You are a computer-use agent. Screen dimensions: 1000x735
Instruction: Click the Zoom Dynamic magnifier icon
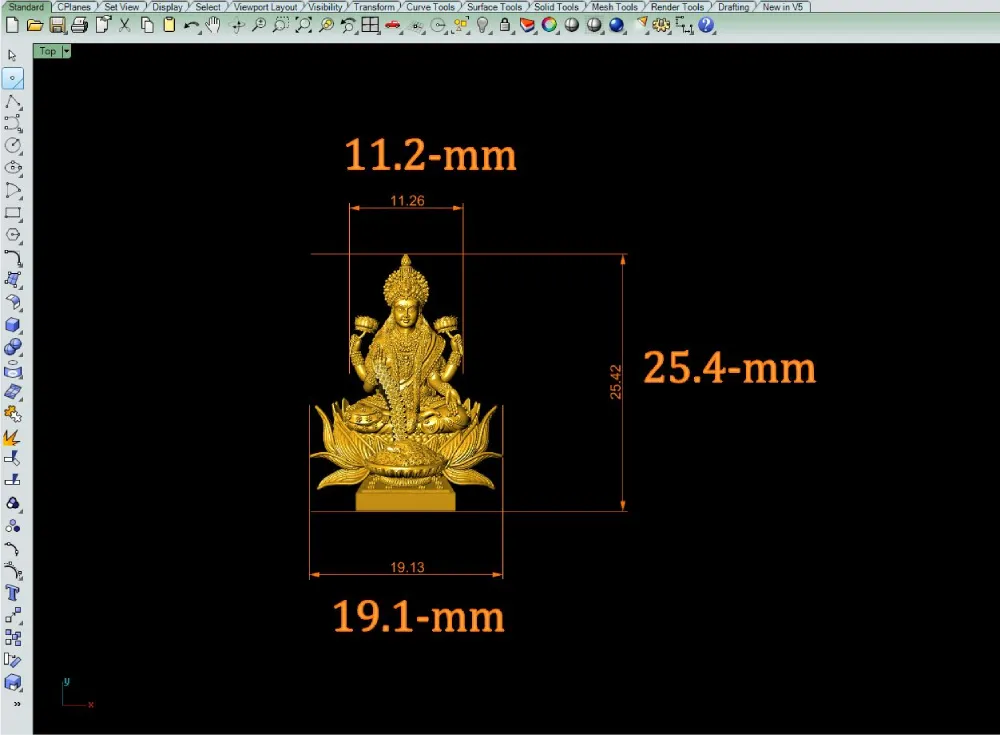[x=259, y=26]
